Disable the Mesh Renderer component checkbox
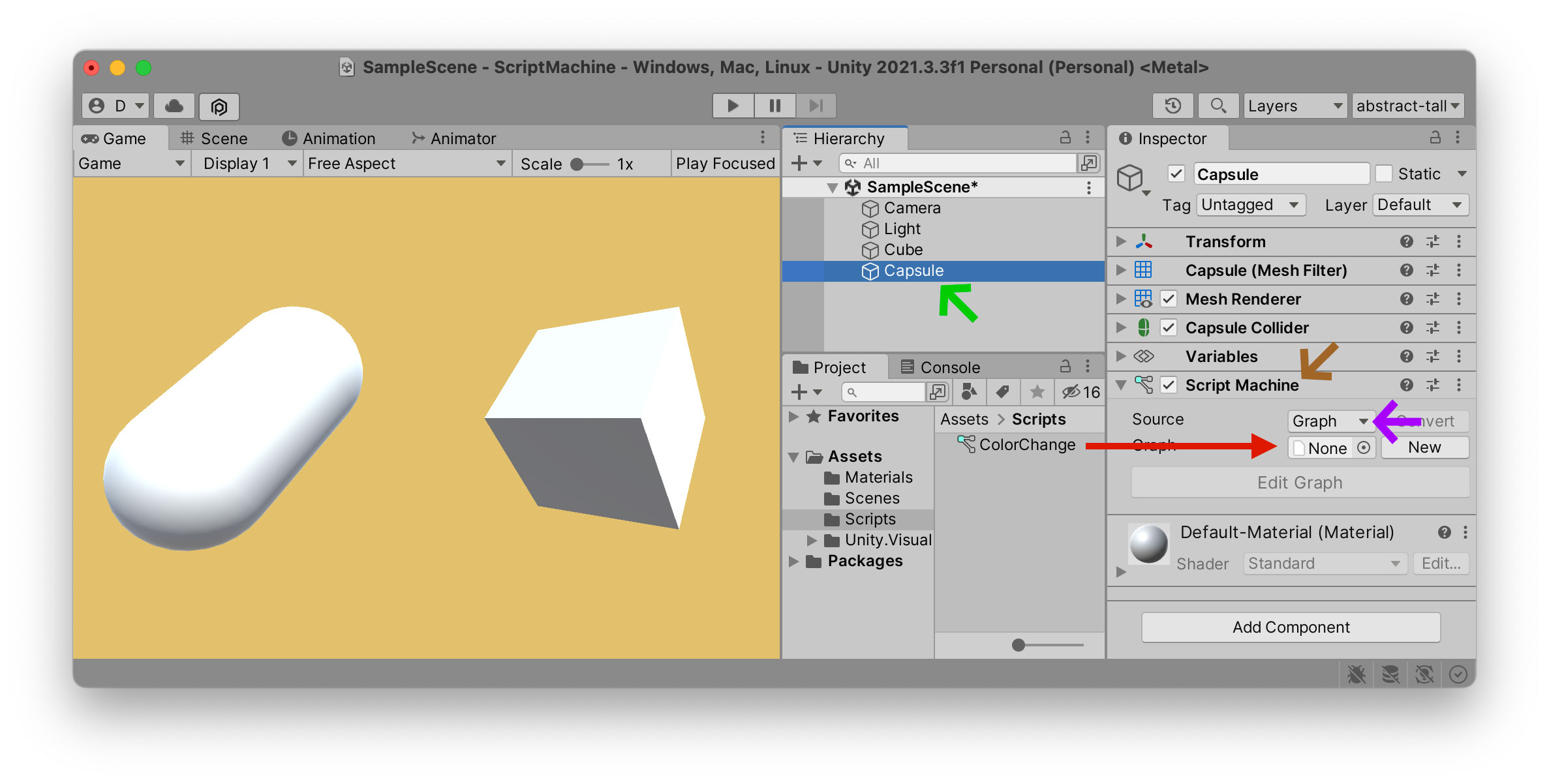 [1169, 299]
